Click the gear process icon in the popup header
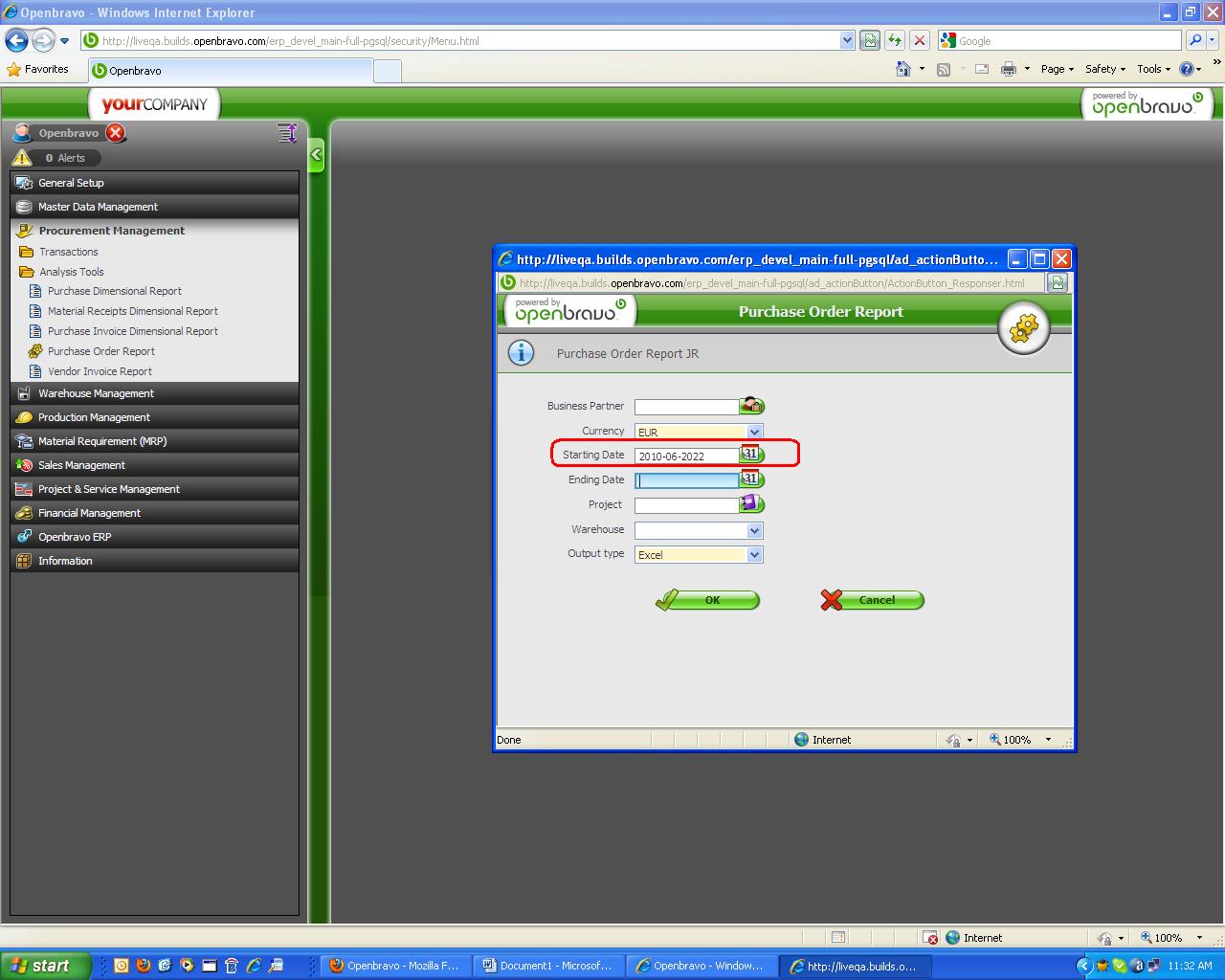Image resolution: width=1225 pixels, height=980 pixels. coord(1023,328)
